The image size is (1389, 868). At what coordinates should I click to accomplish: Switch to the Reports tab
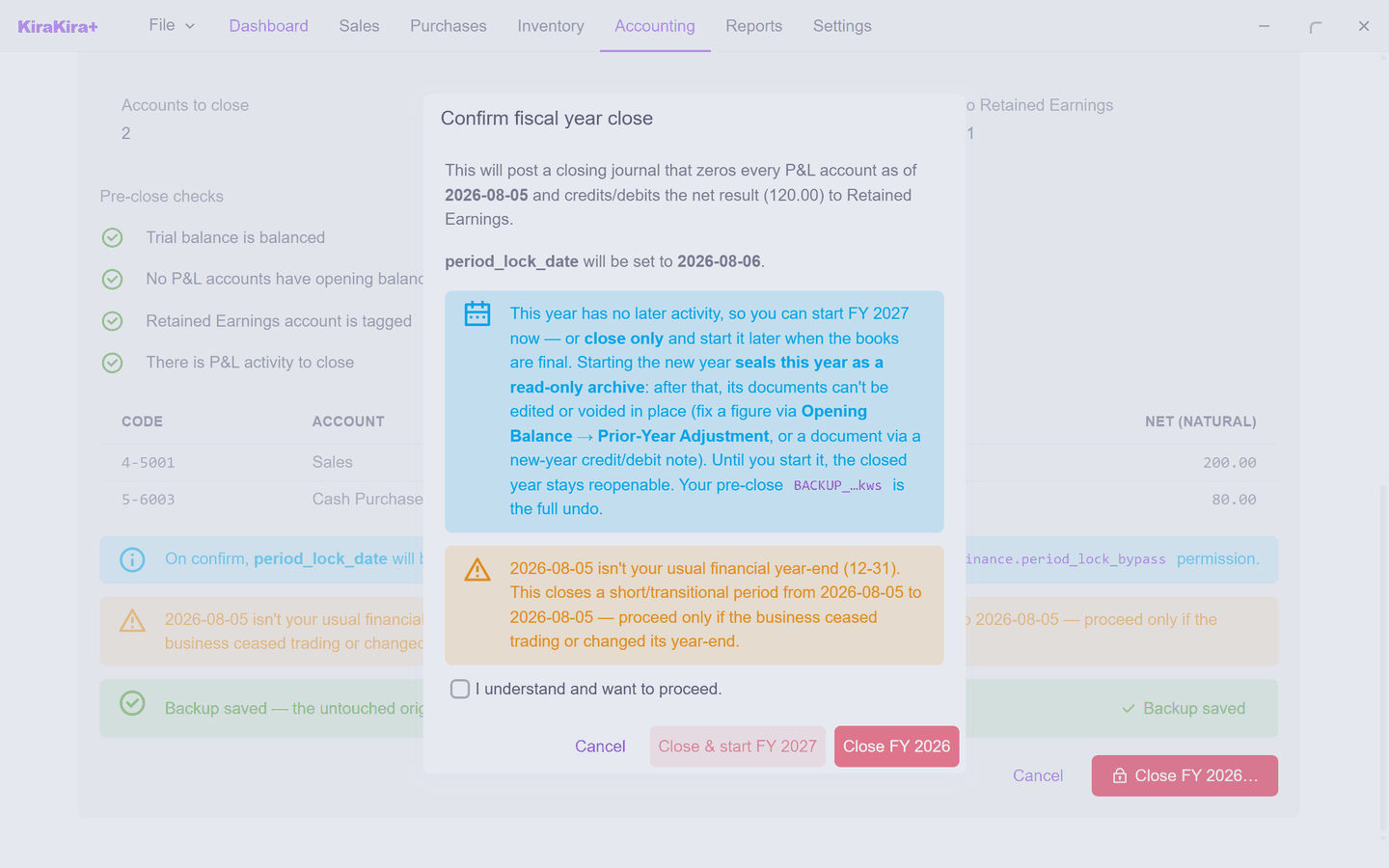click(754, 26)
